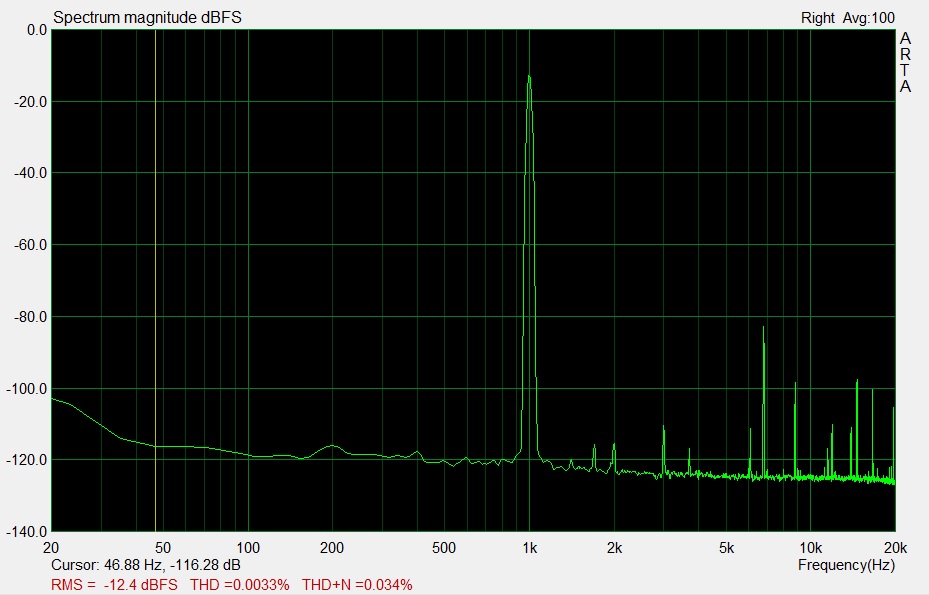929x595 pixels.
Task: Click the 'THD =0.0033%' readout
Action: coord(240,585)
